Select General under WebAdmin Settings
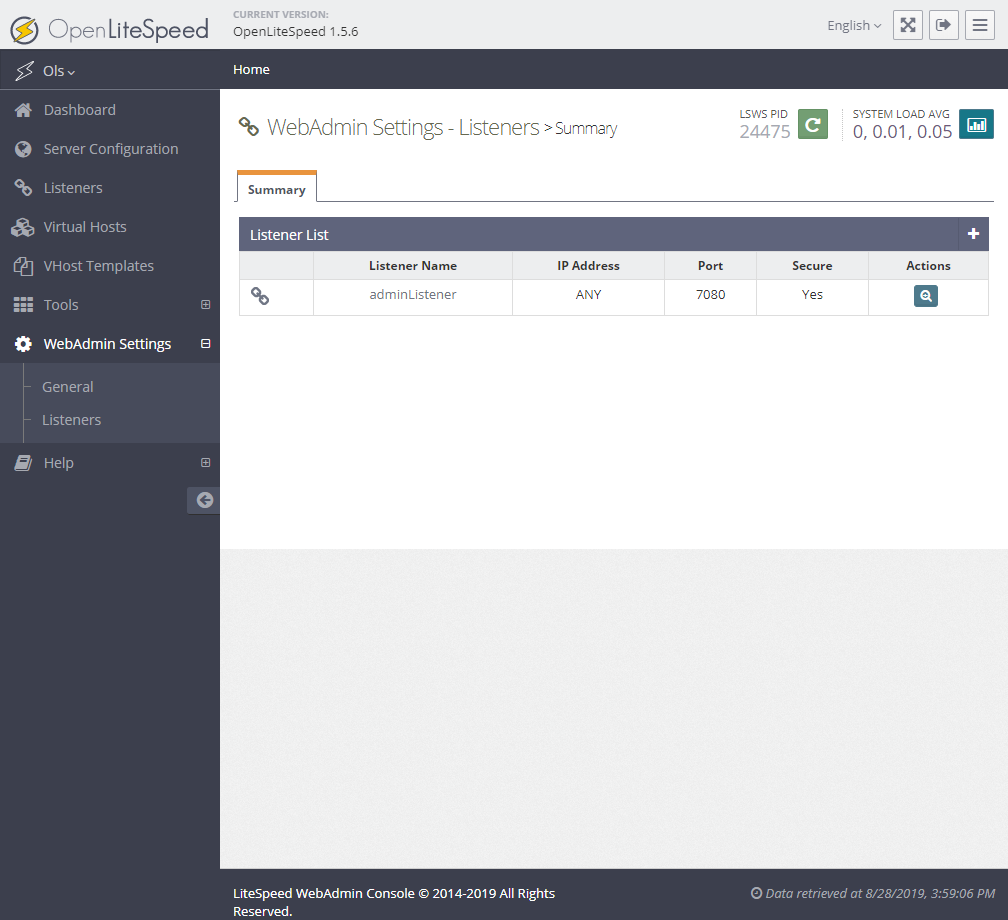This screenshot has width=1008, height=920. [x=68, y=387]
